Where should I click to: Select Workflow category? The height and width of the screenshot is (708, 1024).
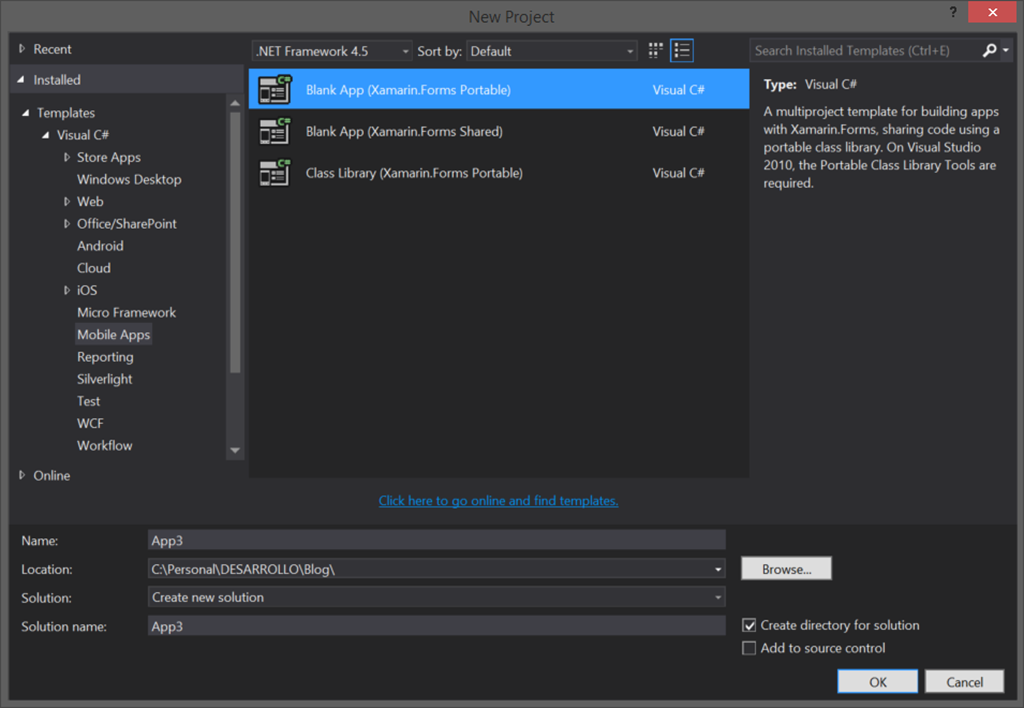click(104, 445)
